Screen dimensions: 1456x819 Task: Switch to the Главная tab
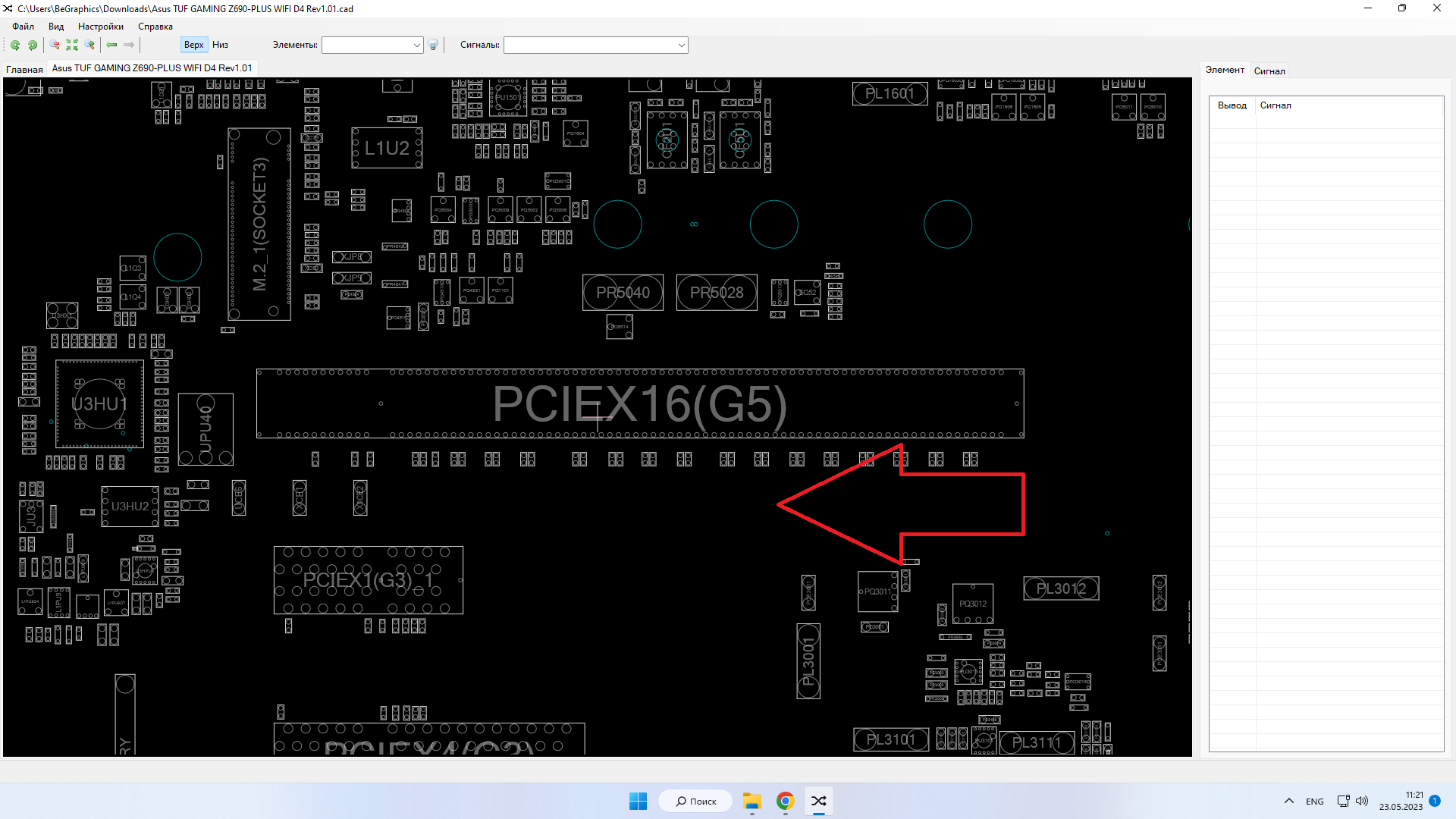coord(24,69)
